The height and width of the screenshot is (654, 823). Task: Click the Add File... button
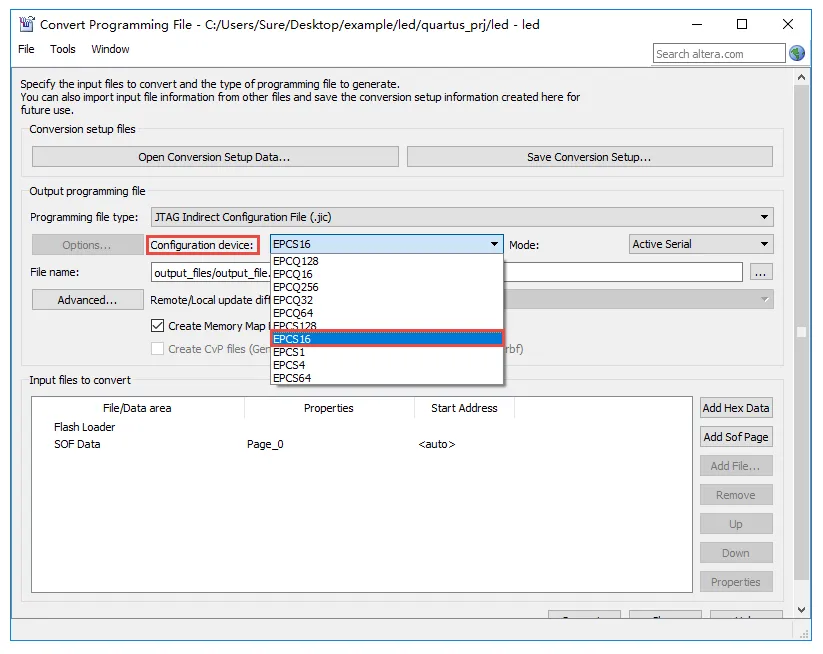coord(736,466)
